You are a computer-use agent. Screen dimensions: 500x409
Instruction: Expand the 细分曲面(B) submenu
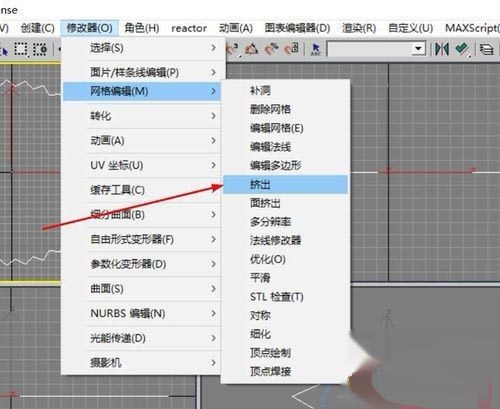[142, 215]
